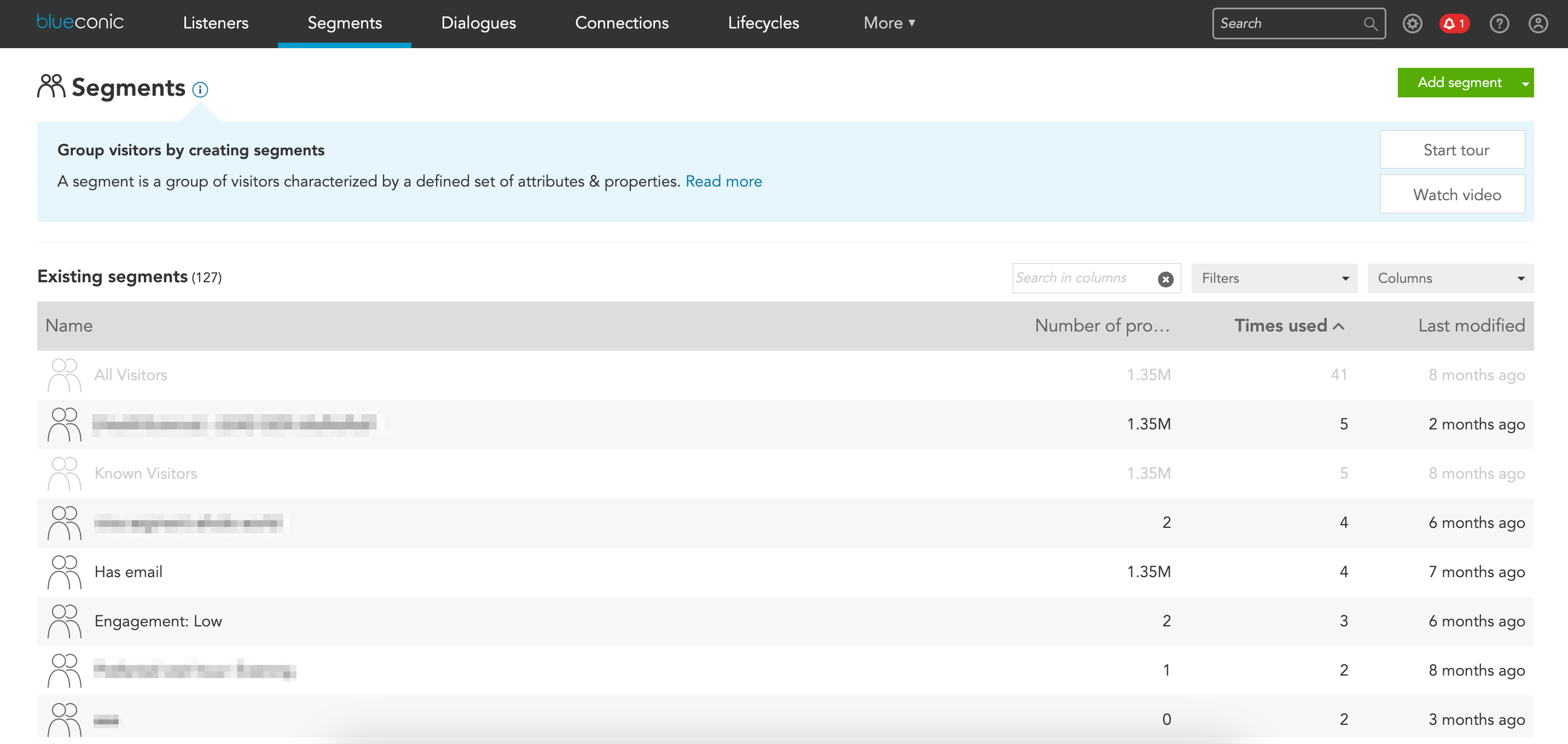
Task: Open the help question mark icon
Action: click(1499, 24)
